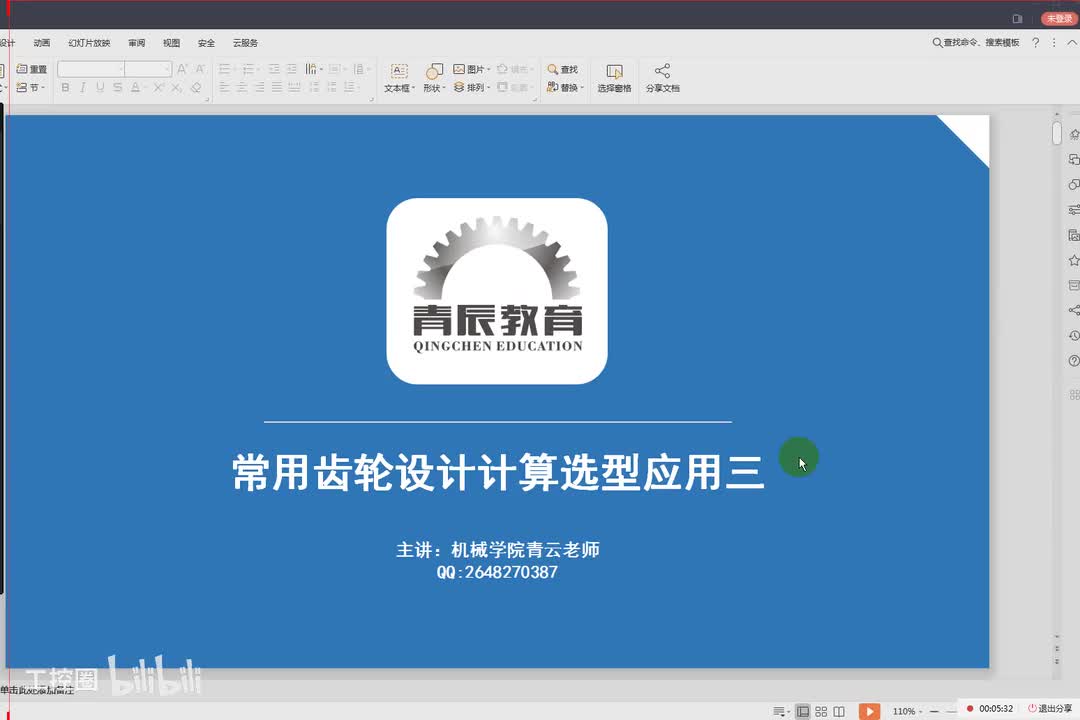The width and height of the screenshot is (1080, 720).
Task: Switch to normal view in the status bar
Action: [x=802, y=711]
